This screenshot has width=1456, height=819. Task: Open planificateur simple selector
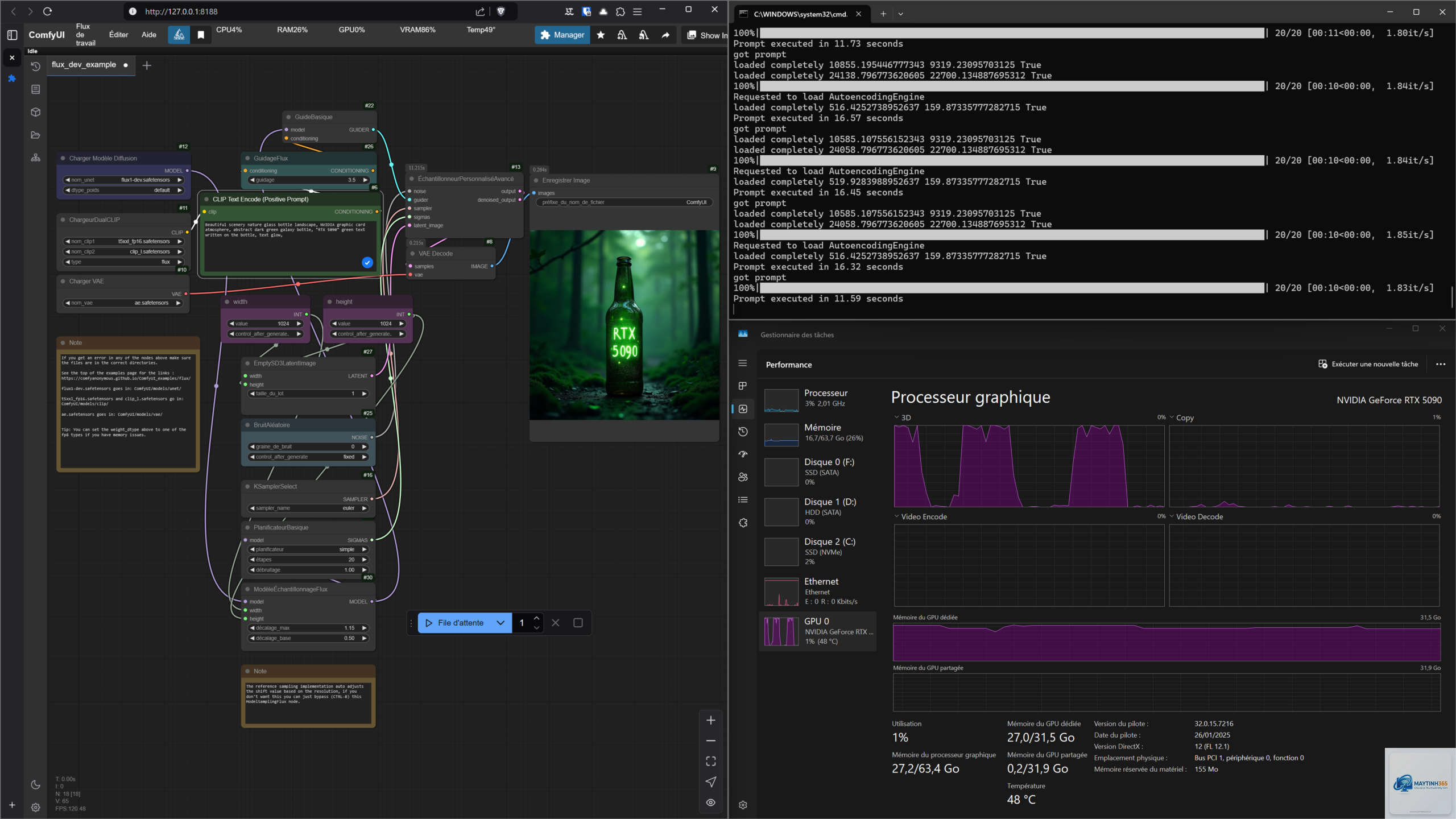(309, 549)
